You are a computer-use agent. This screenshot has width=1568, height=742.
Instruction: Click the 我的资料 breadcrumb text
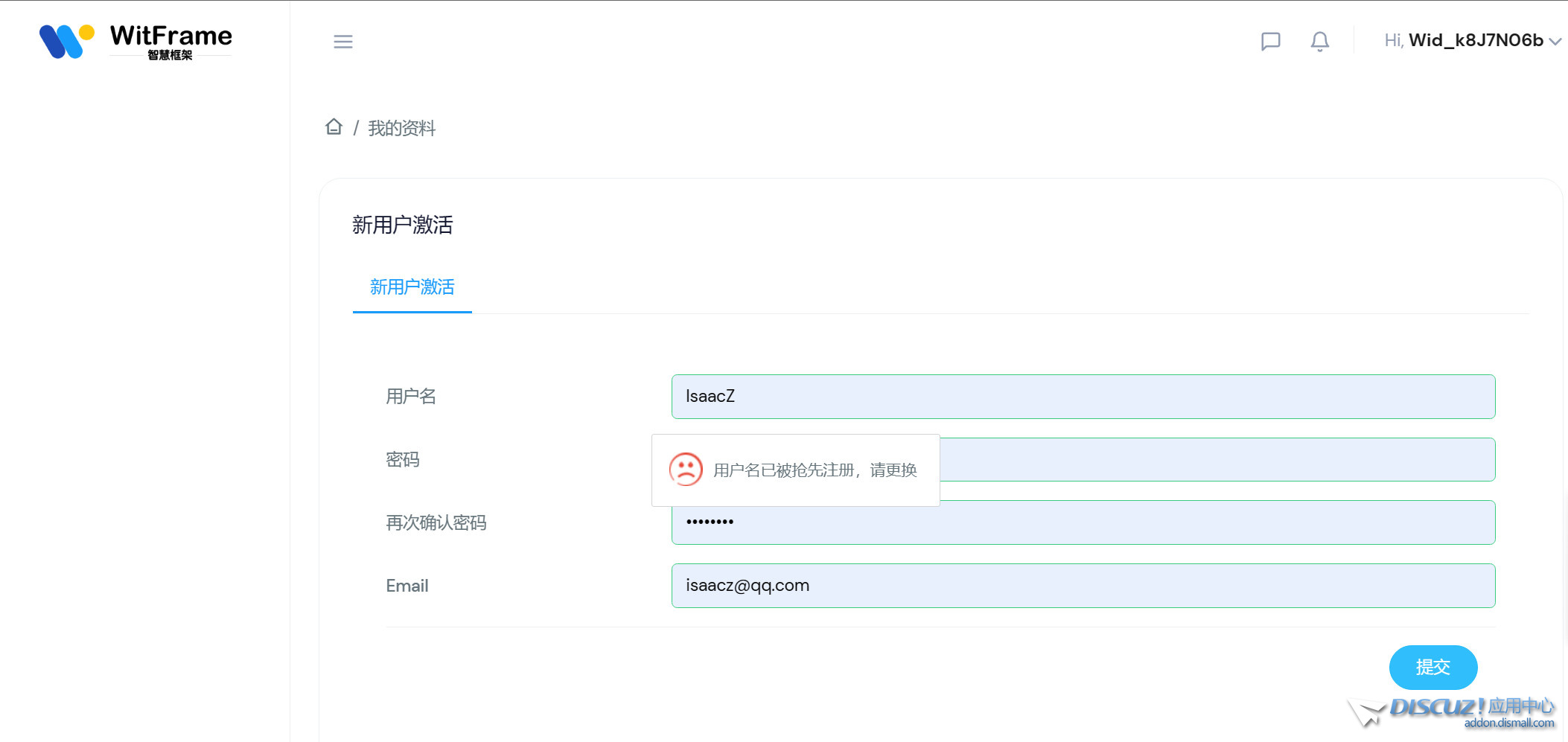click(402, 128)
